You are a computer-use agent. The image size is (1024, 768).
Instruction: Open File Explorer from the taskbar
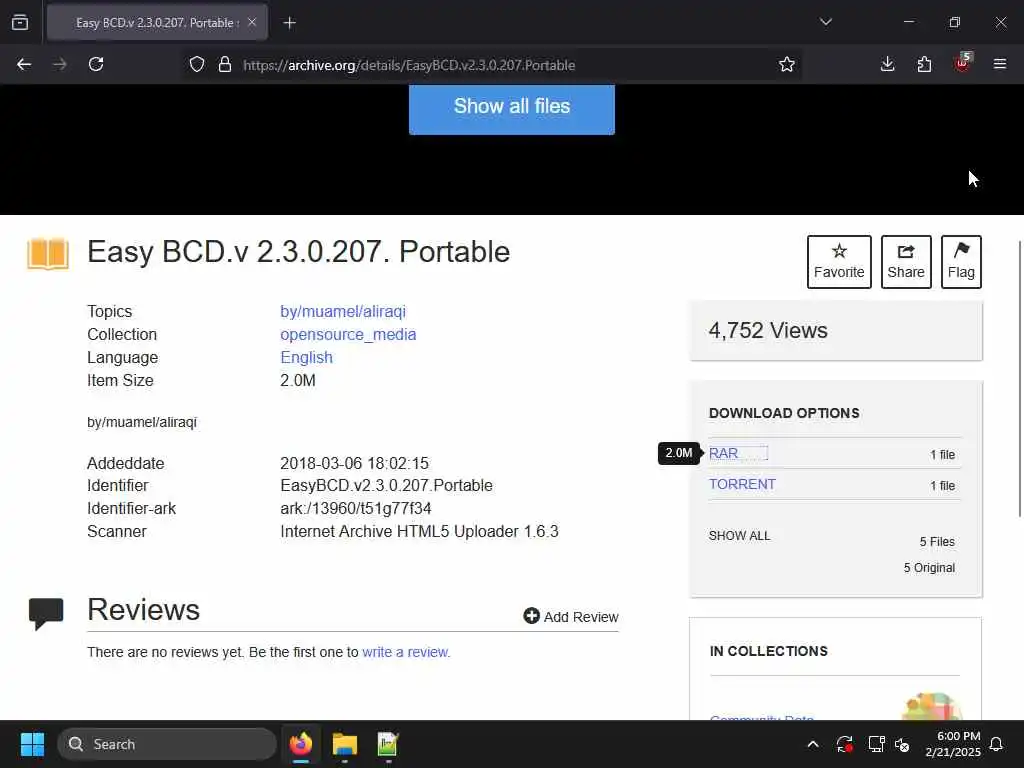[x=344, y=744]
